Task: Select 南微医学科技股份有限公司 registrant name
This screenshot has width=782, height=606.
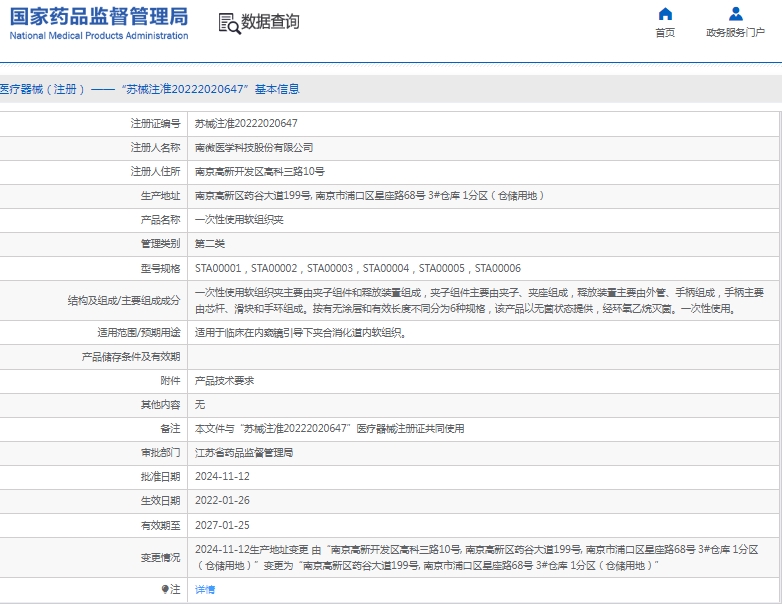Action: (x=254, y=148)
